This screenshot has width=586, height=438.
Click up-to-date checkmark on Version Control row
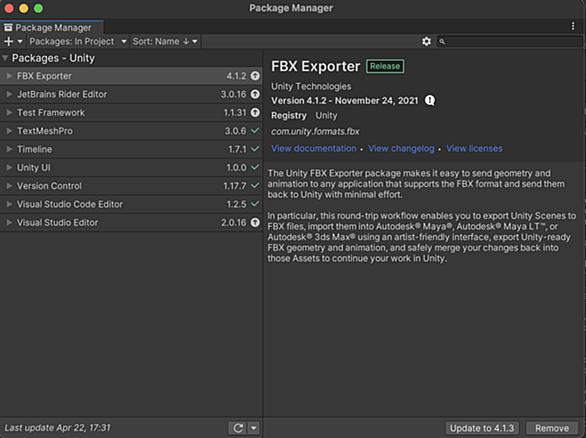(x=255, y=185)
